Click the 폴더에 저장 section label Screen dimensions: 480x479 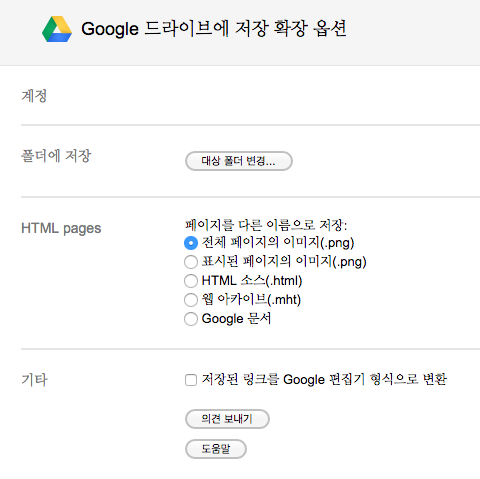pyautogui.click(x=56, y=156)
